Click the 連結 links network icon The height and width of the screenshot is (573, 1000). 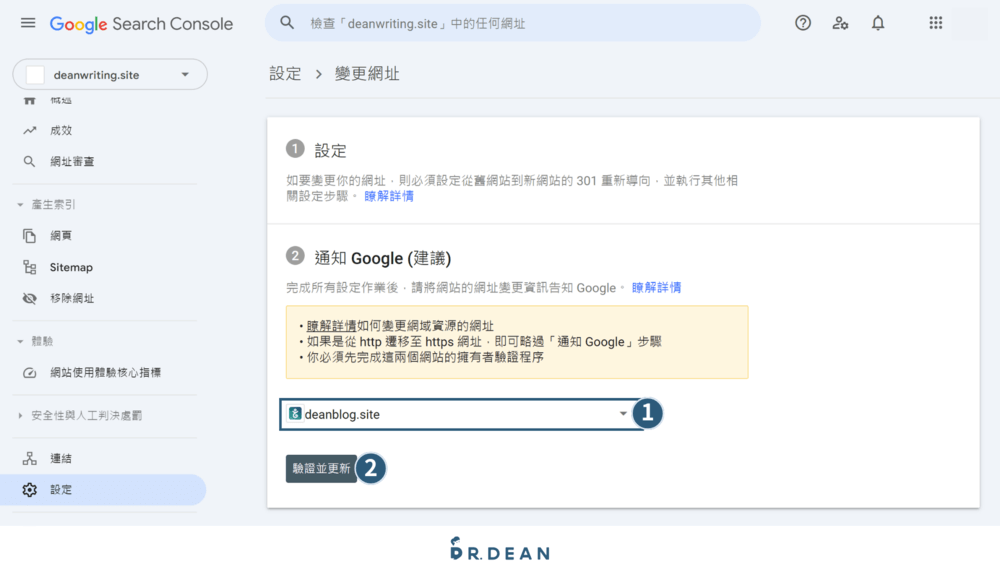[x=29, y=458]
